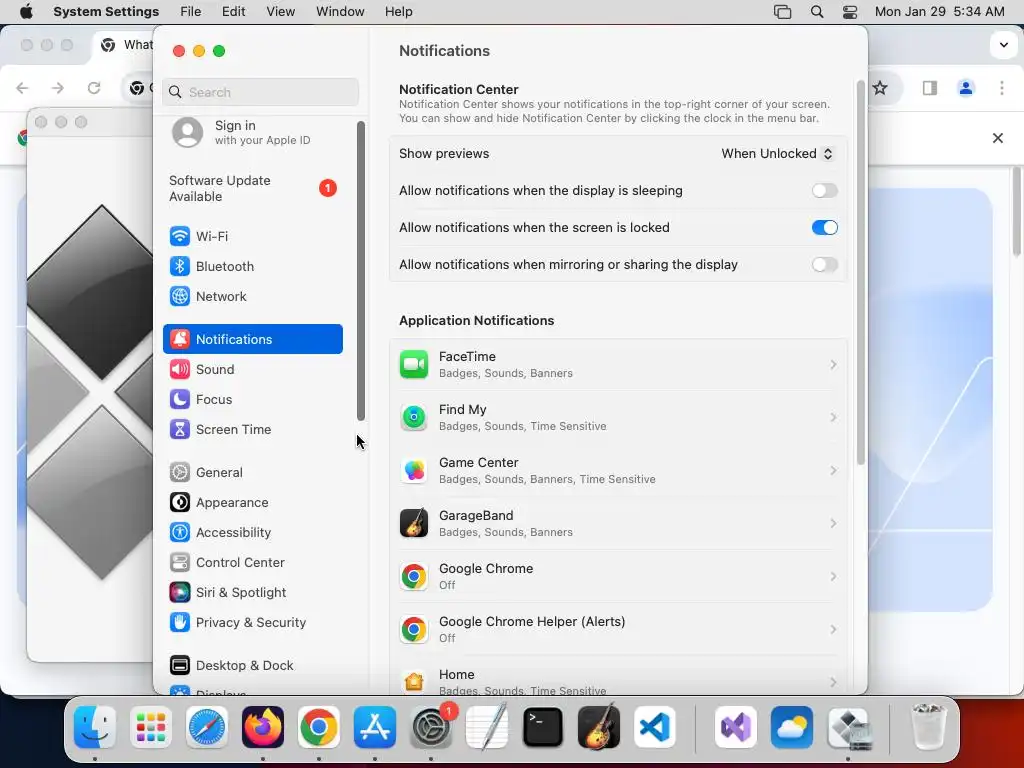
Task: Select Appearance in the sidebar
Action: (253, 503)
